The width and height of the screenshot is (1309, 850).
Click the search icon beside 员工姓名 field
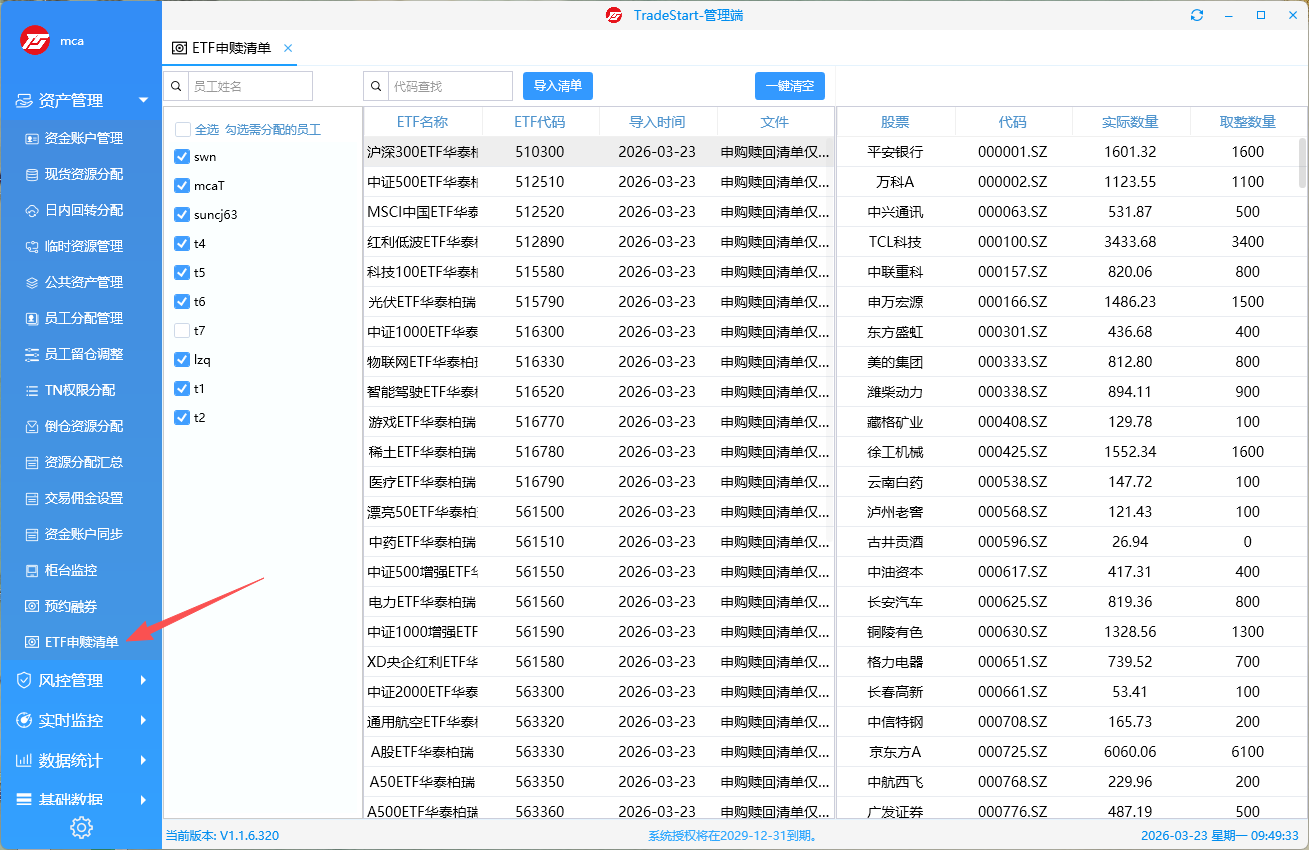point(176,86)
